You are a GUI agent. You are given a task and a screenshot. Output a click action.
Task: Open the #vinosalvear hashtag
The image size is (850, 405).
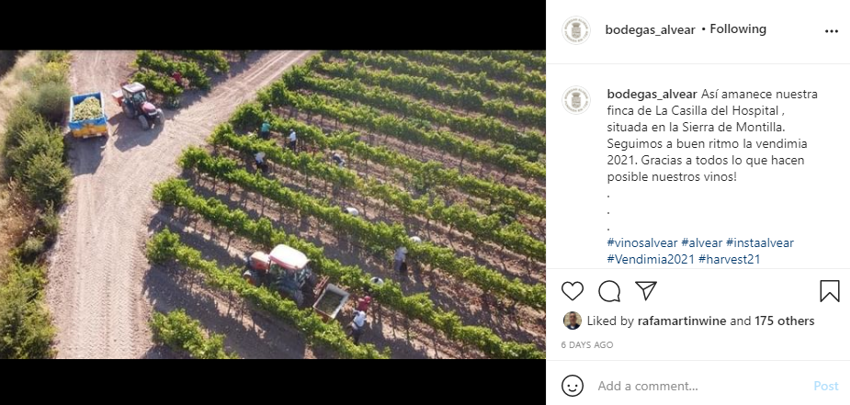point(642,243)
